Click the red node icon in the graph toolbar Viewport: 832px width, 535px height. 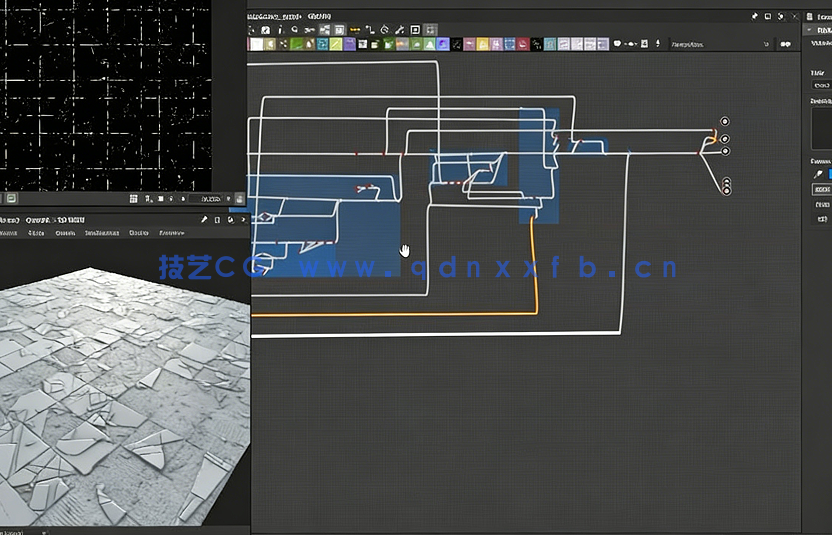[x=523, y=44]
